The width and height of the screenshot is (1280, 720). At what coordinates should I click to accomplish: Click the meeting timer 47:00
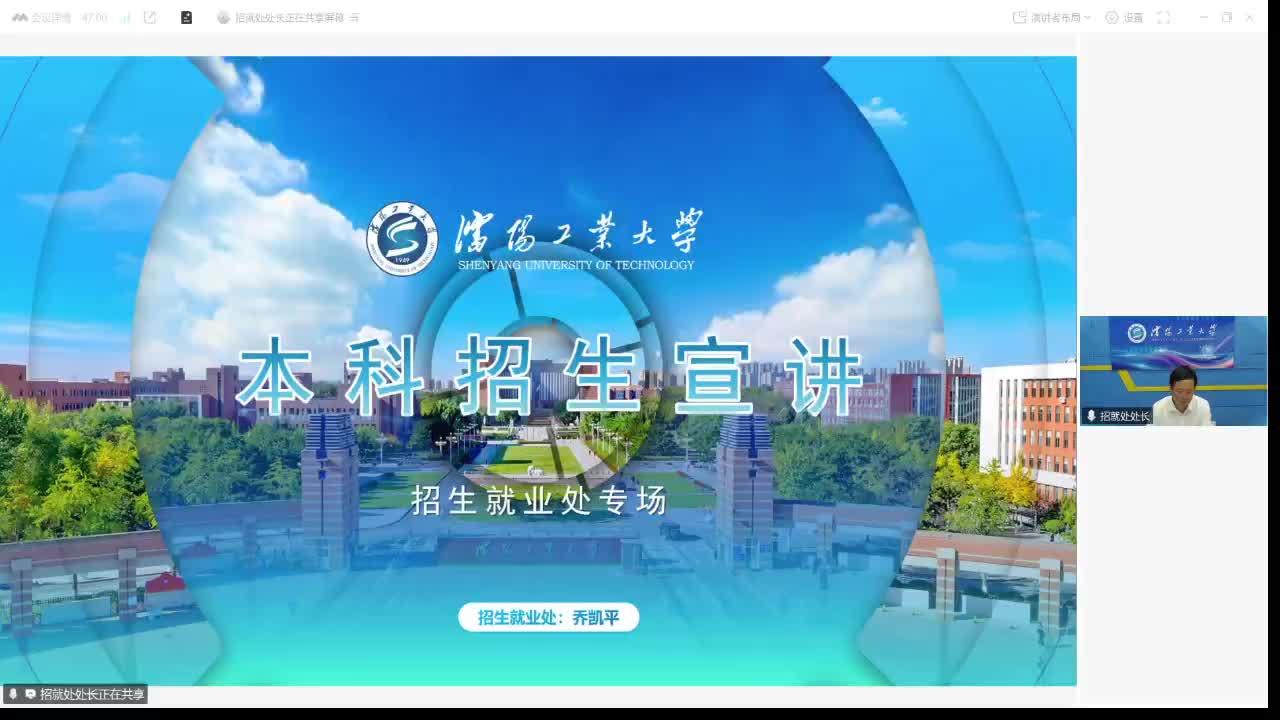coord(94,18)
